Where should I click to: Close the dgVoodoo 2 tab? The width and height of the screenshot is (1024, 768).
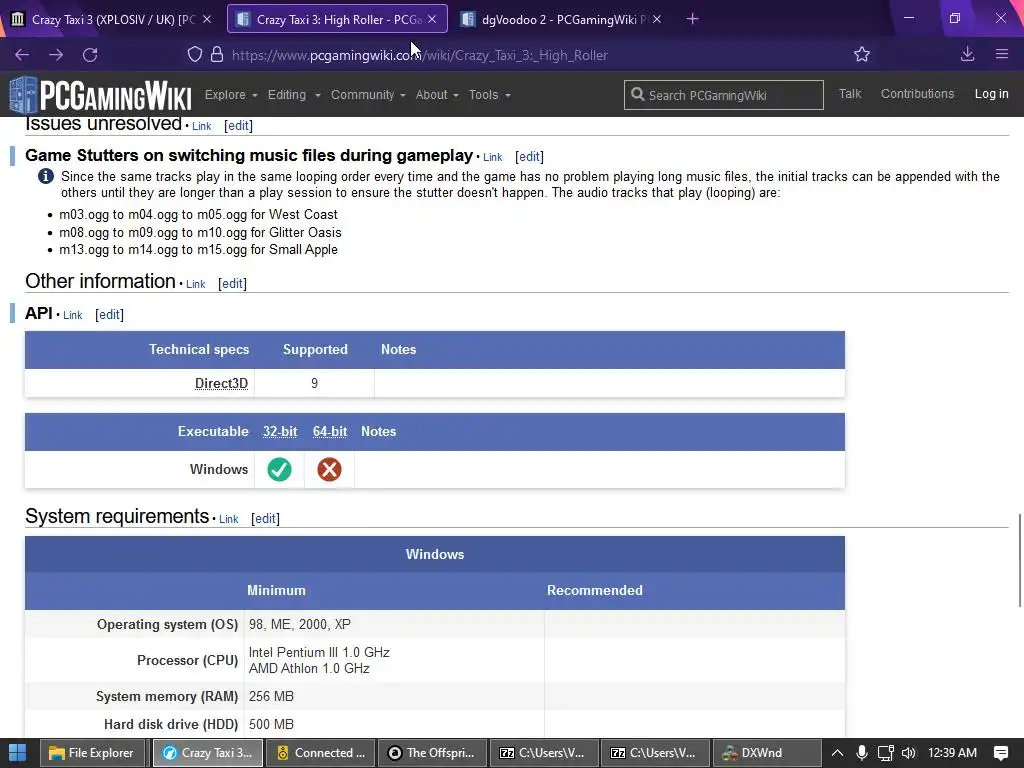(x=657, y=20)
